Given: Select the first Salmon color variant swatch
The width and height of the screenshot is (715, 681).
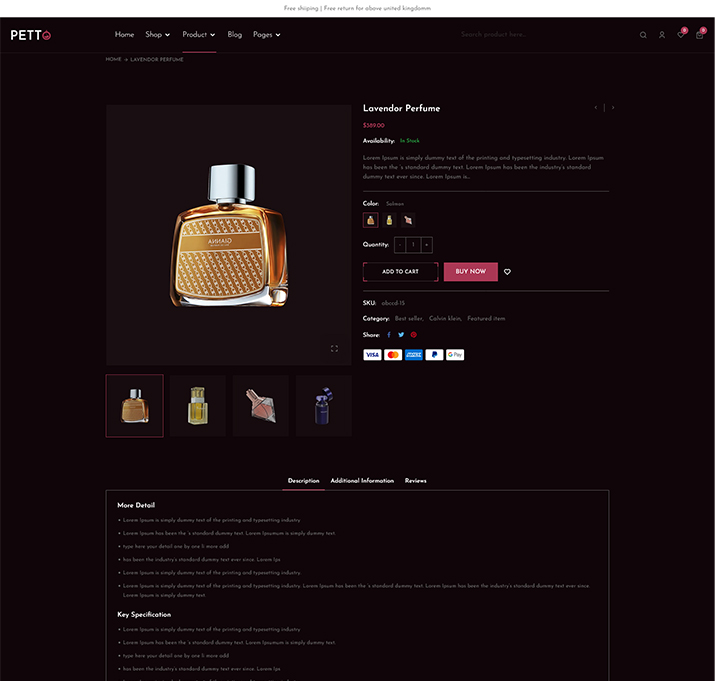Looking at the screenshot, I should pyautogui.click(x=370, y=220).
